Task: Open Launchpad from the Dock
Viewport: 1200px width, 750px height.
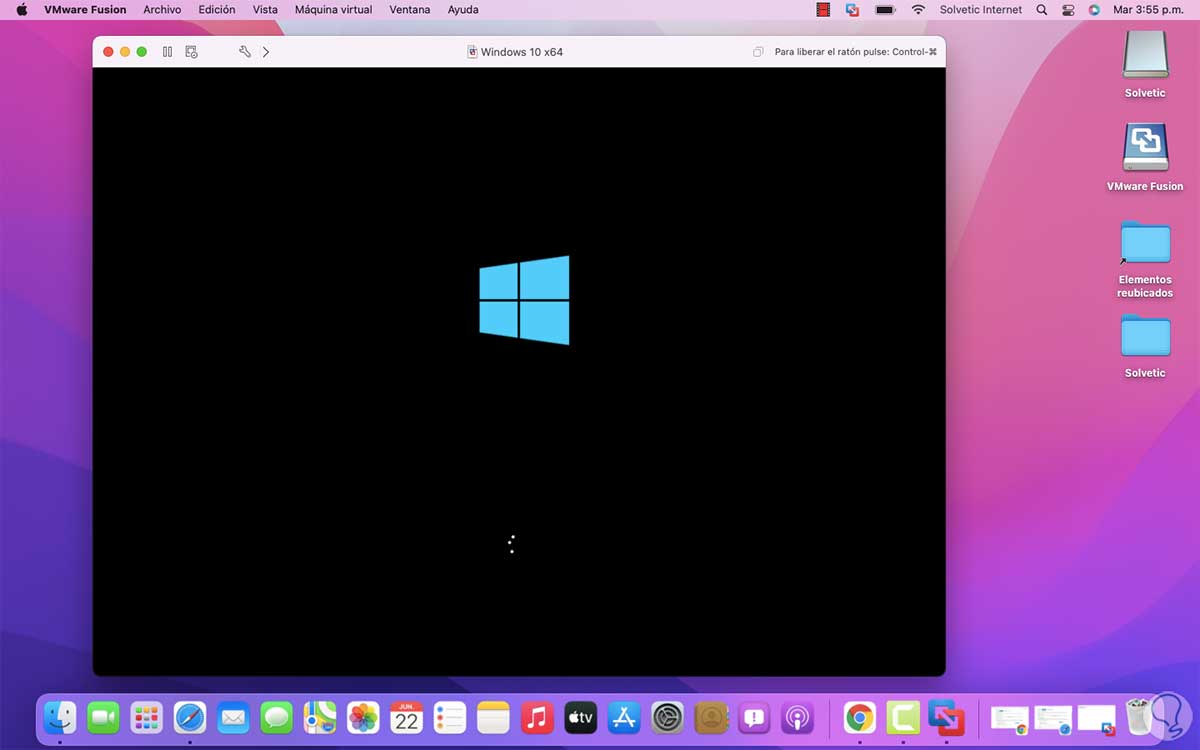Action: (x=147, y=717)
